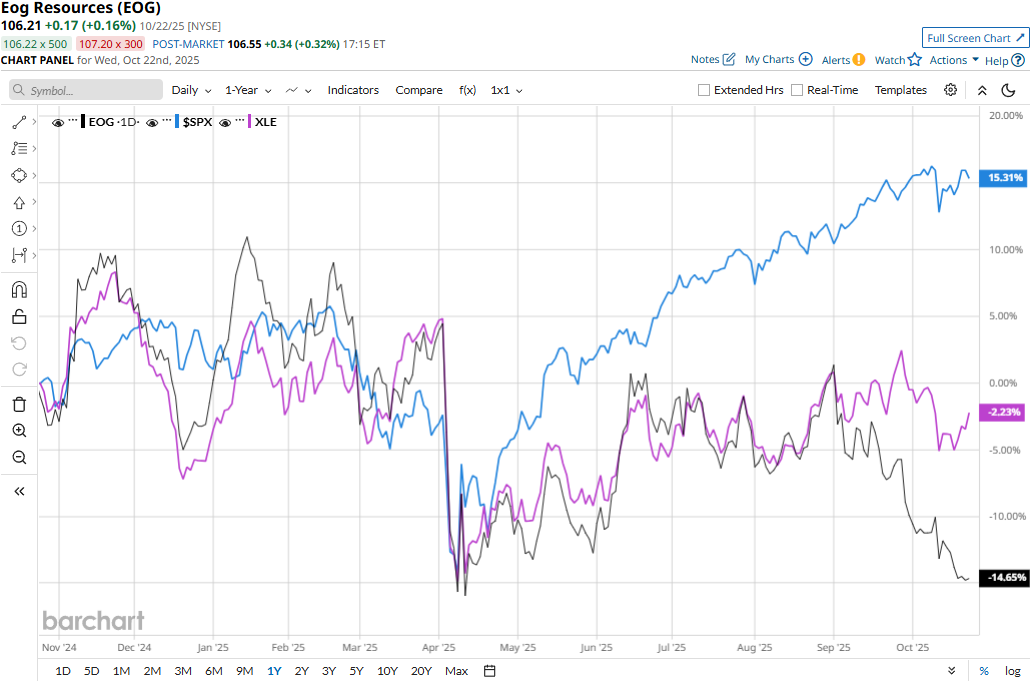Open Full Screen Chart
The height and width of the screenshot is (681, 1032).
(x=975, y=38)
